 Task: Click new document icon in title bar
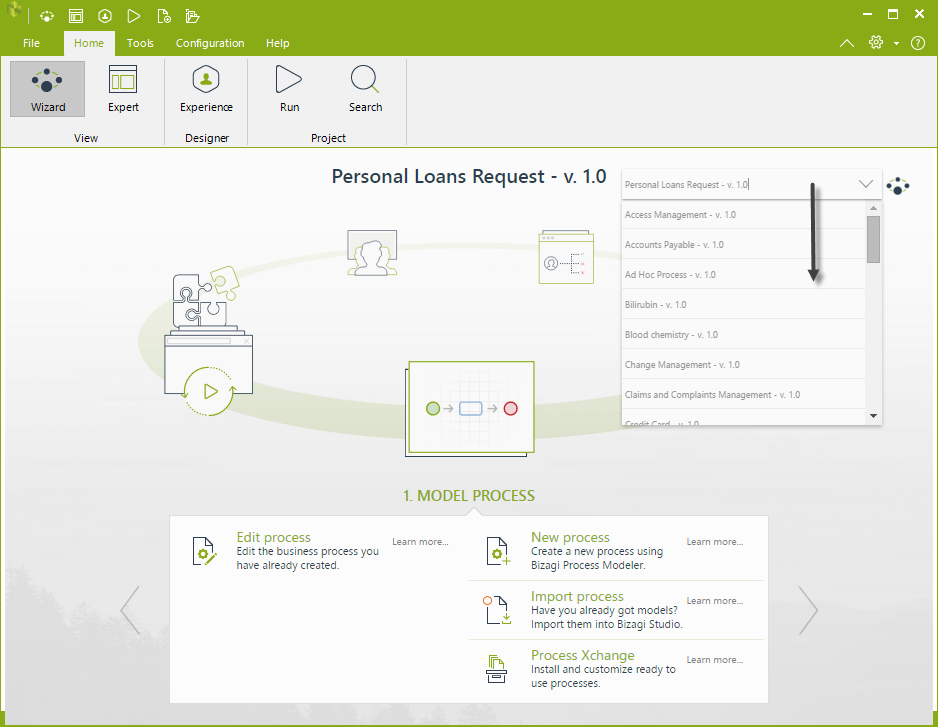point(163,16)
